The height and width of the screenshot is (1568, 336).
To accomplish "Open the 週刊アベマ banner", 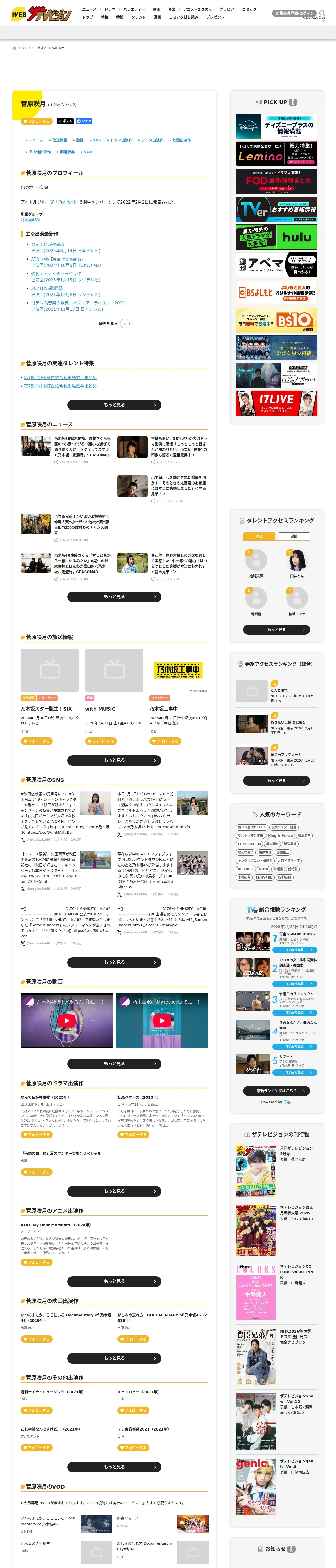I will click(276, 265).
